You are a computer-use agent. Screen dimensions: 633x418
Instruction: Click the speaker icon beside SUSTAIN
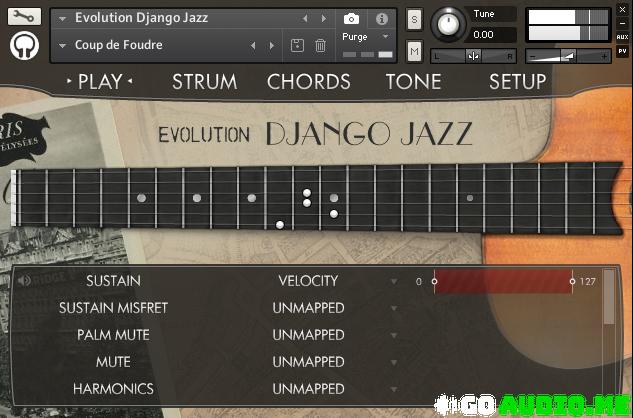24,280
